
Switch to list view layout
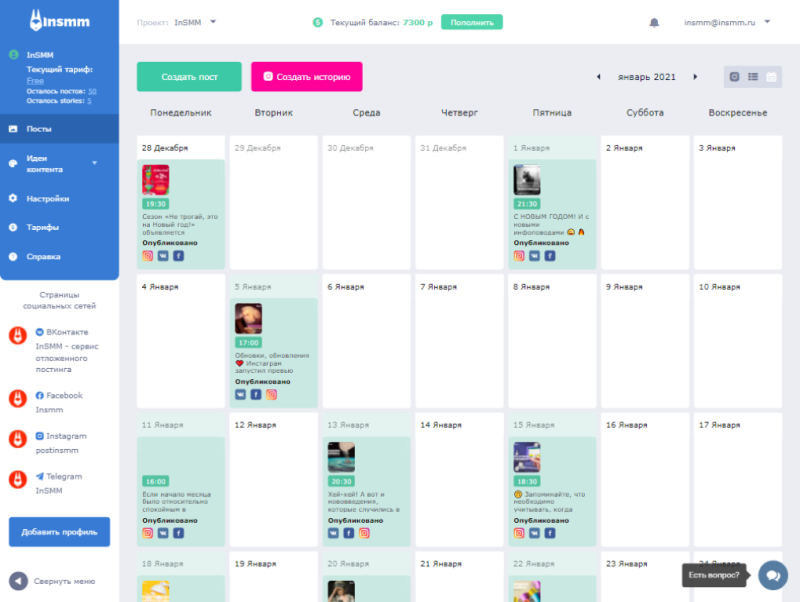(753, 77)
